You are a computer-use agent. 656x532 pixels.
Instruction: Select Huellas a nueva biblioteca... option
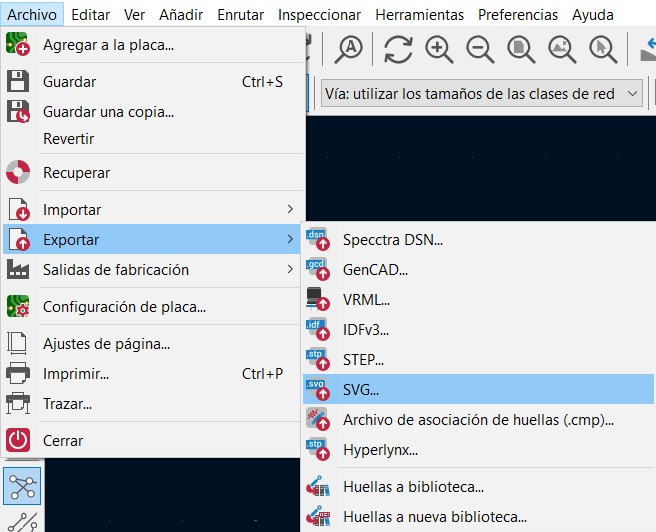coord(478,517)
